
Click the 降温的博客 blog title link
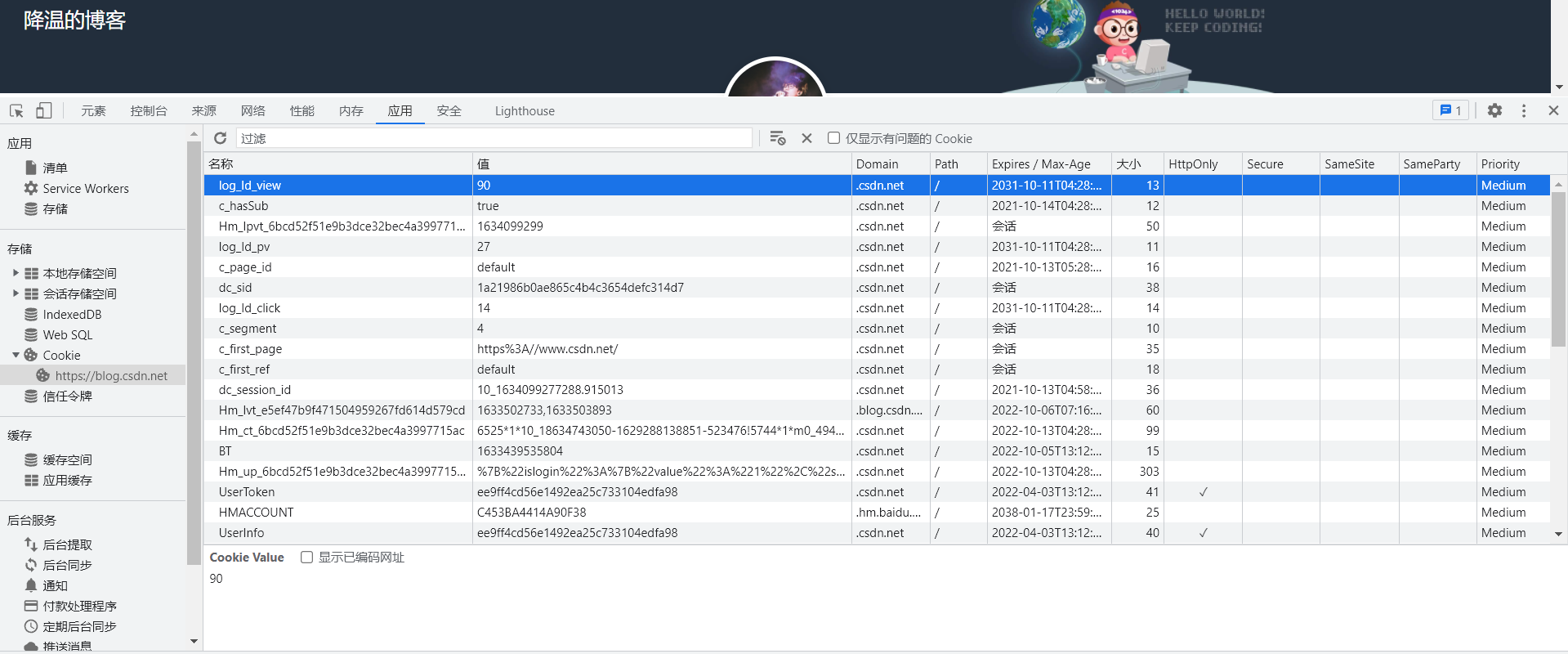74,20
